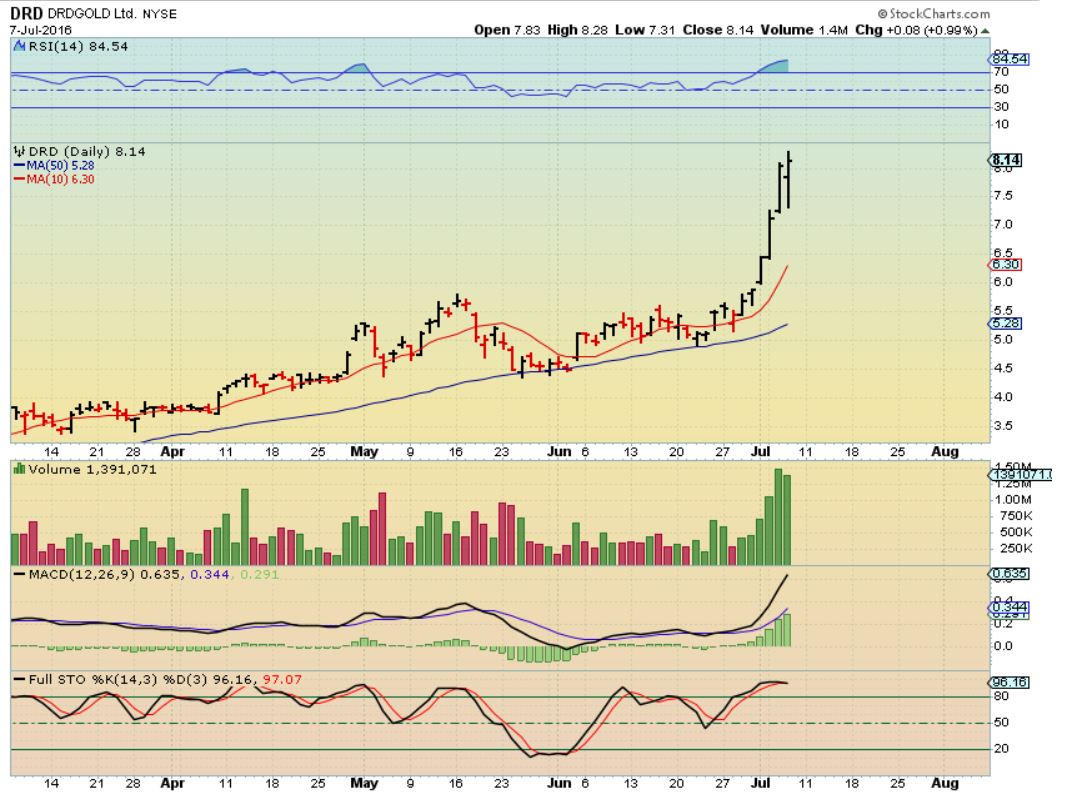Viewport: 1068px width, 800px height.
Task: Click the MACD 0.635 axis value tag
Action: click(x=1009, y=574)
